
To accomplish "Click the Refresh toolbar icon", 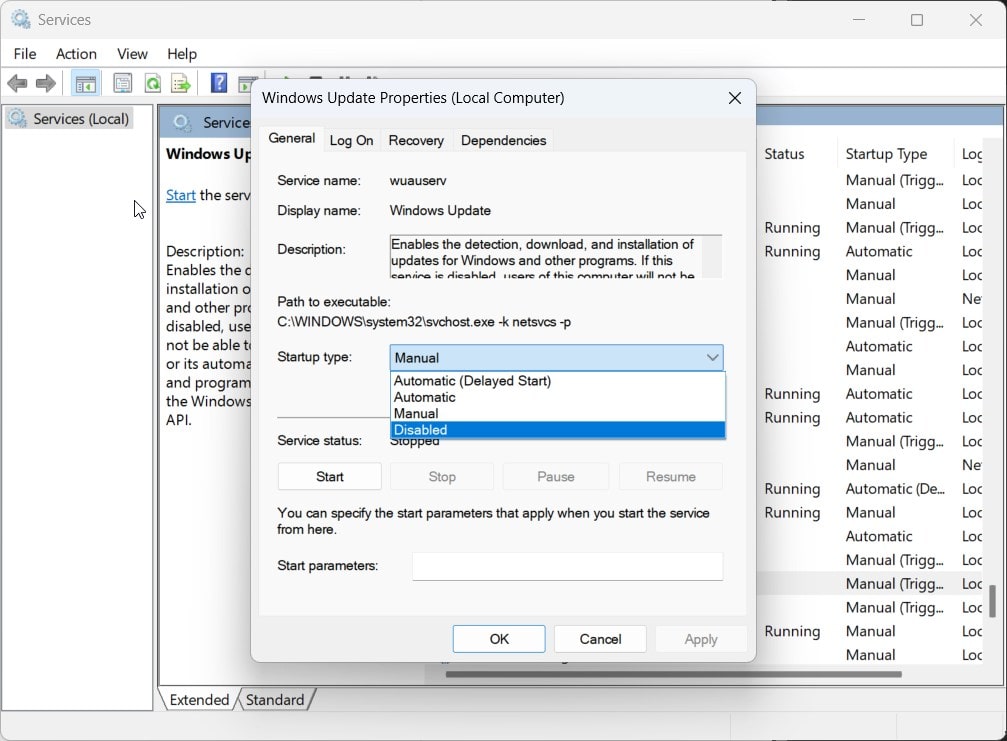I will click(153, 83).
